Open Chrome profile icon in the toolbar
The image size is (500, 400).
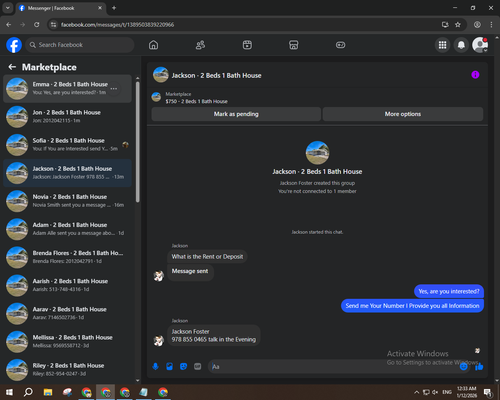click(477, 25)
